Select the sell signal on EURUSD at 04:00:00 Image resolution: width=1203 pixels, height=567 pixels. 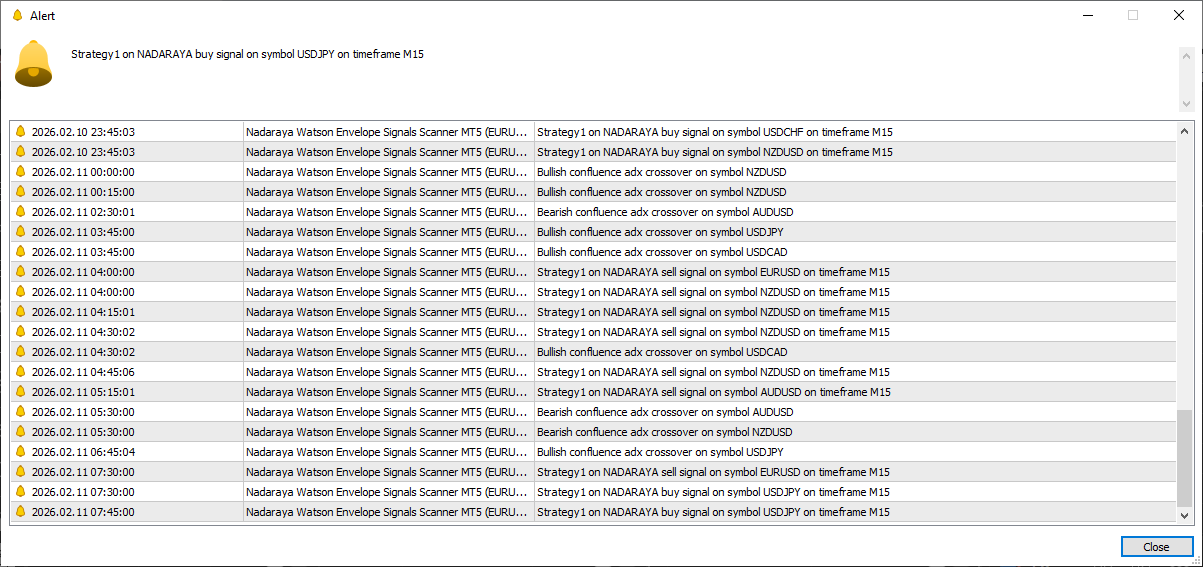pyautogui.click(x=713, y=272)
